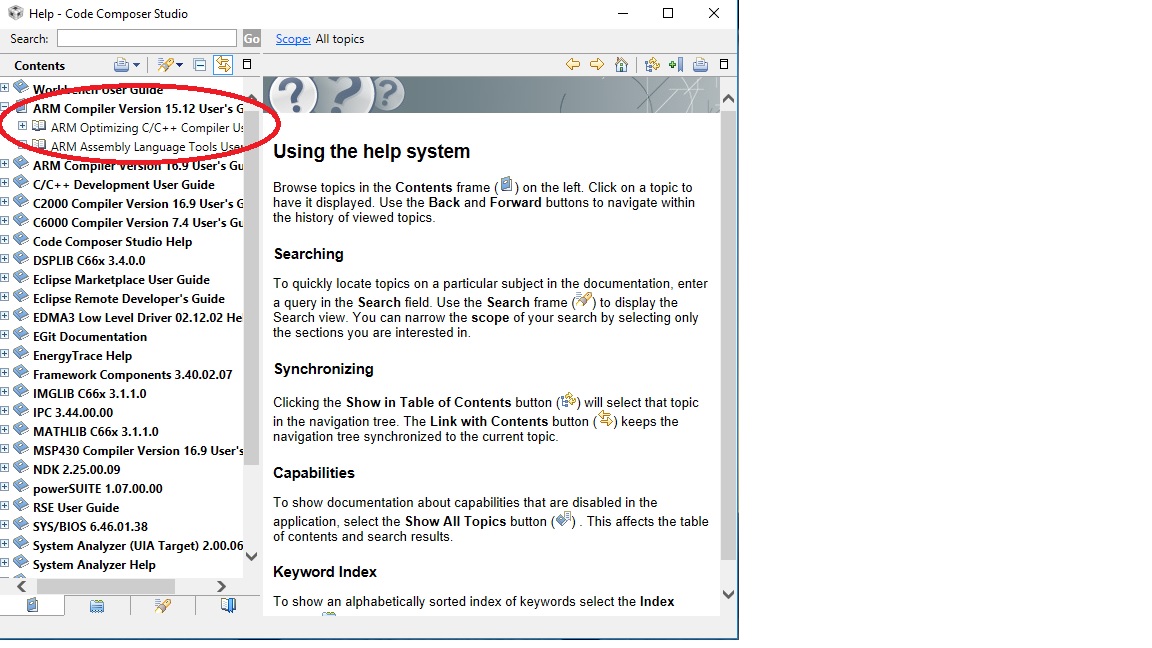Click the Contents horizontal scroll-right arrow
The height and width of the screenshot is (648, 1152).
pyautogui.click(x=221, y=586)
